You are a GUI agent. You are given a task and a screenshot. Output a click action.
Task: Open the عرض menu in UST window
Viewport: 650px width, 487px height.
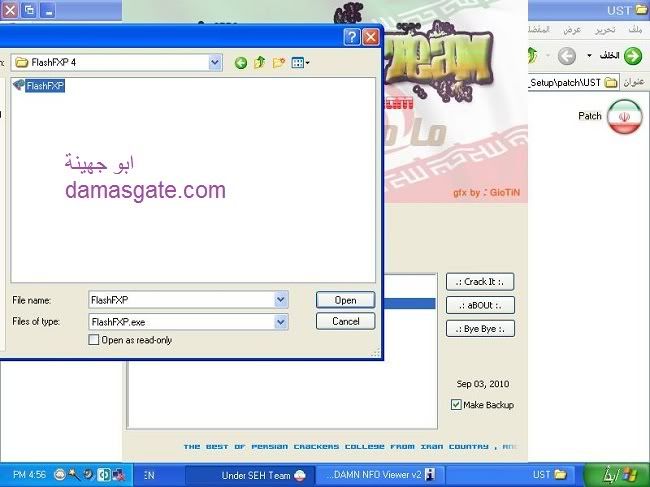(x=572, y=30)
